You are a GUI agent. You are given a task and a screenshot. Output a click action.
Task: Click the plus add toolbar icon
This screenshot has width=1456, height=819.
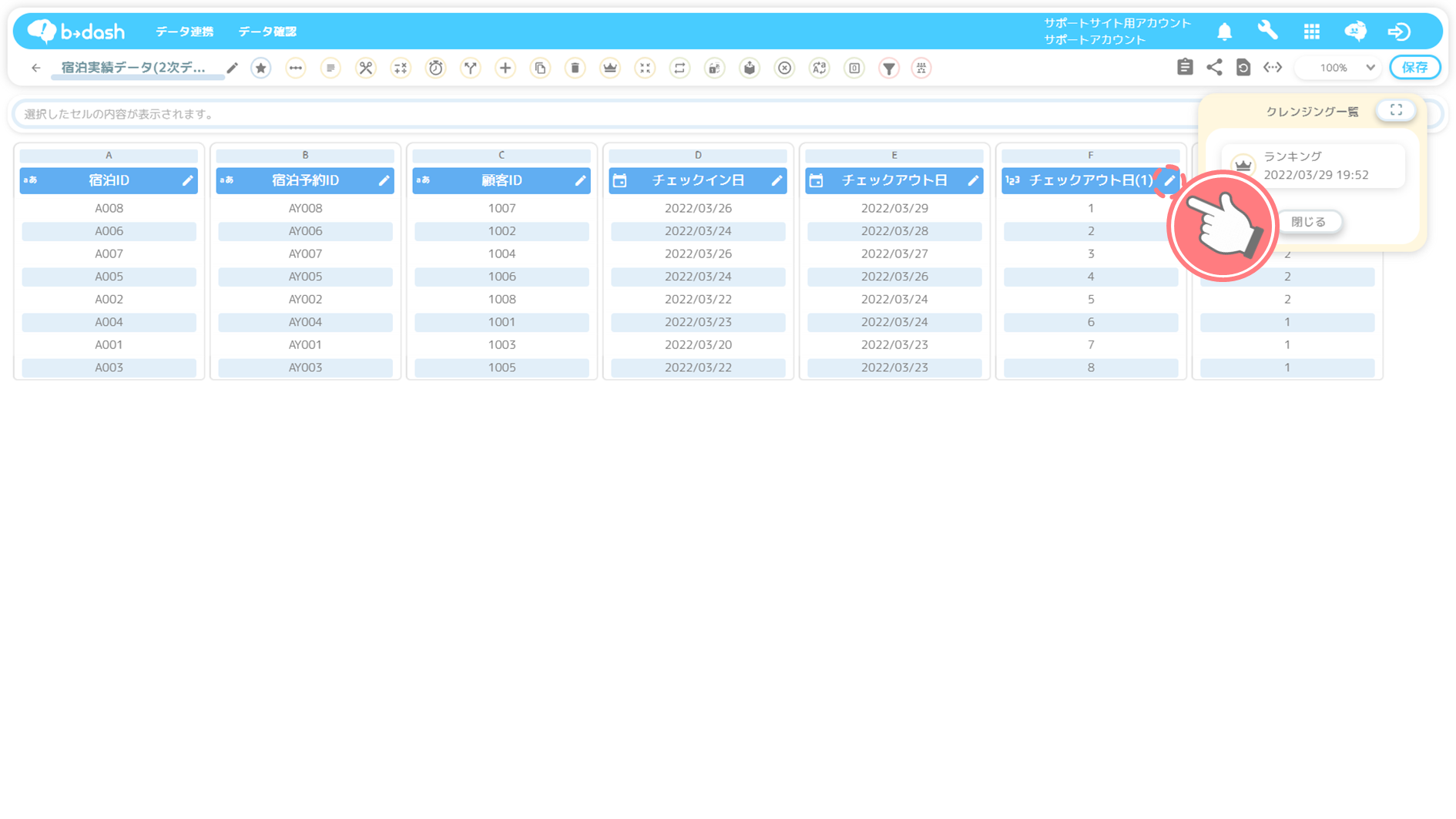coord(505,68)
